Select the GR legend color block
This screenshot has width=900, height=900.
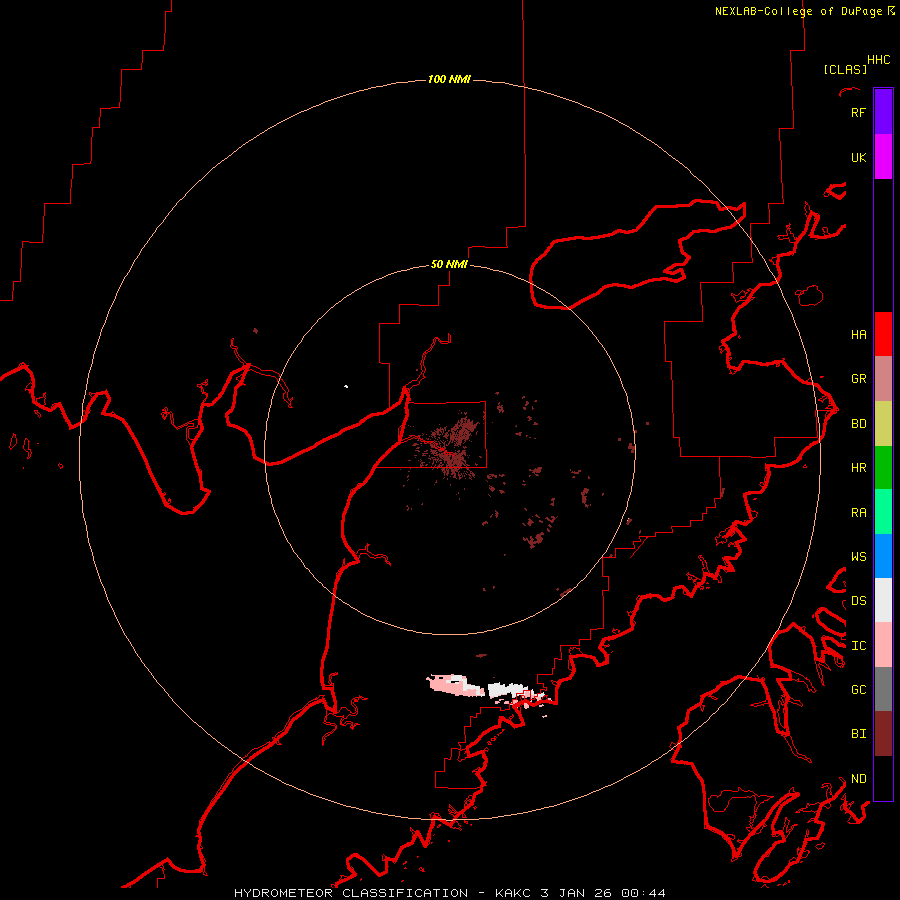883,379
